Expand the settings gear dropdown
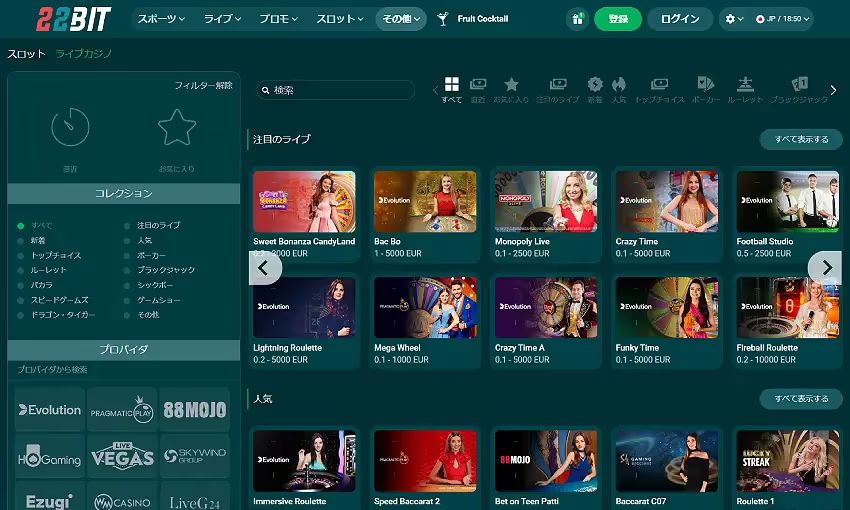Screen dimensions: 850x510 pyautogui.click(x=735, y=19)
